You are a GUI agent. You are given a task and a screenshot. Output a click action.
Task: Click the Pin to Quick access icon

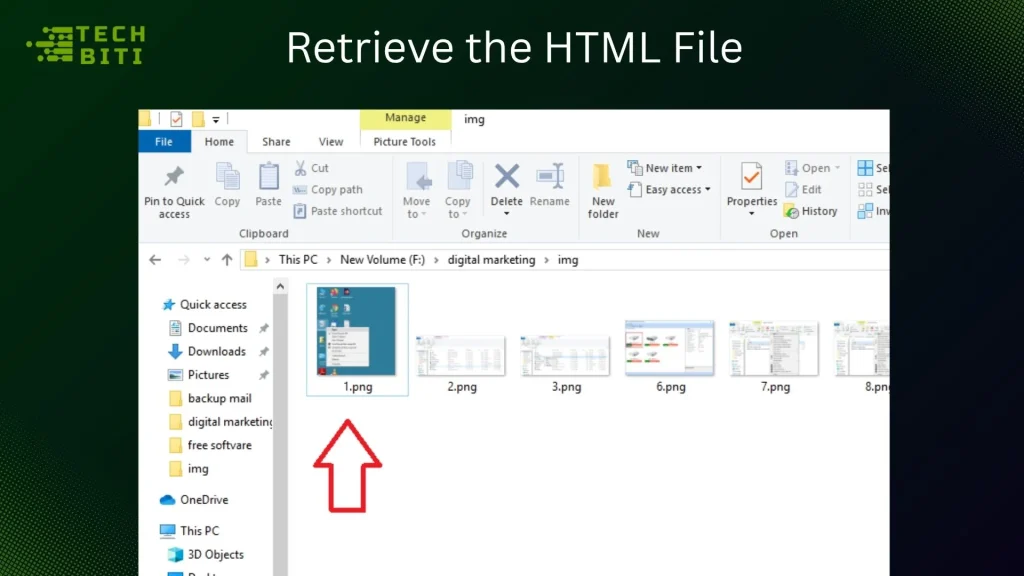173,190
